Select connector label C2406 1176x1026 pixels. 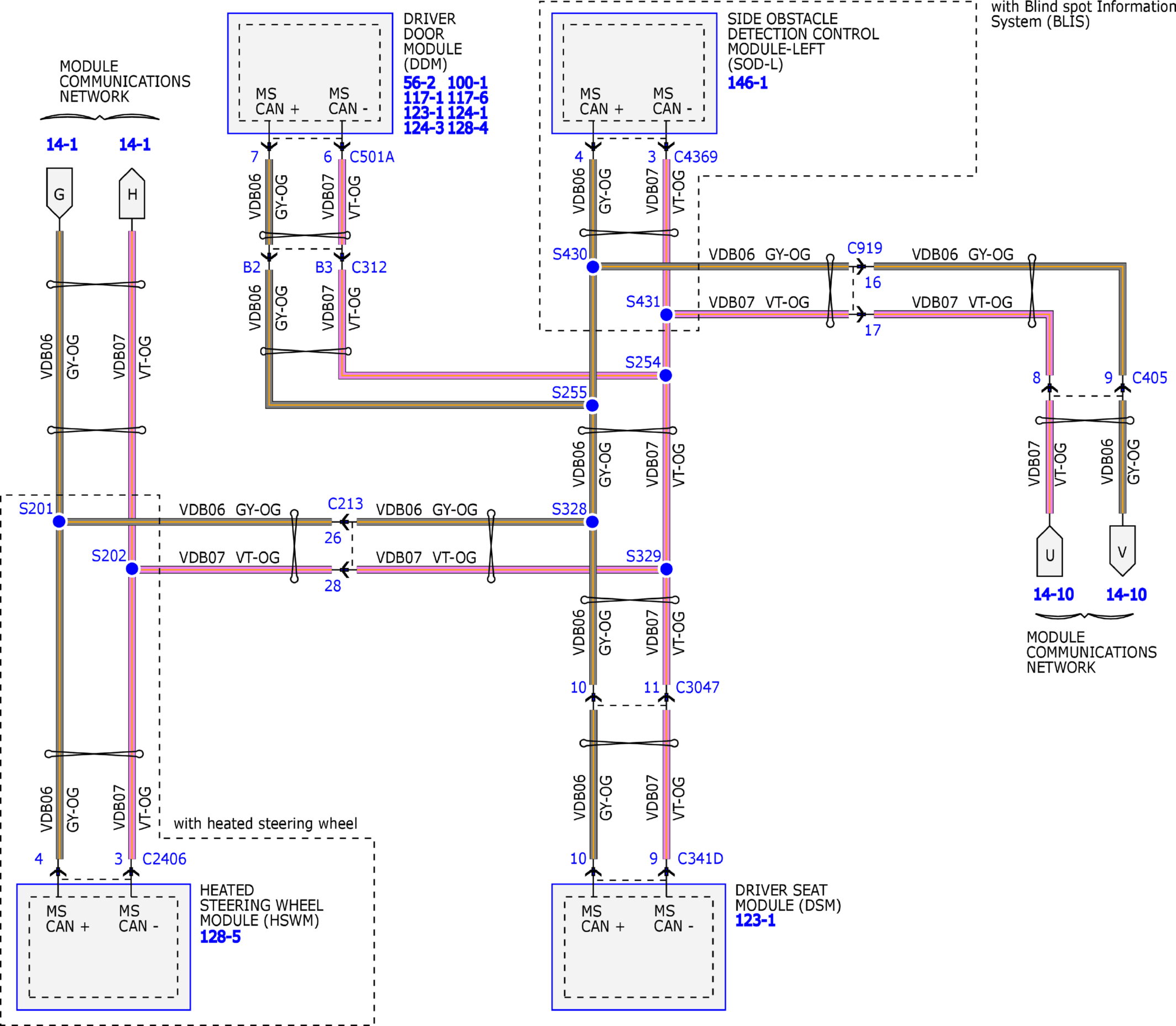tap(165, 859)
